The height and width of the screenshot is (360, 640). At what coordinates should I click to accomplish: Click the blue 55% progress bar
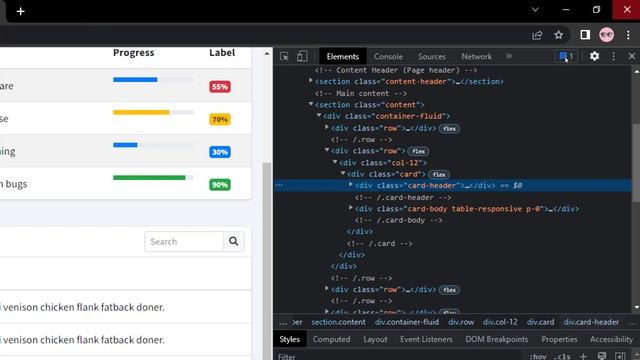pyautogui.click(x=135, y=80)
